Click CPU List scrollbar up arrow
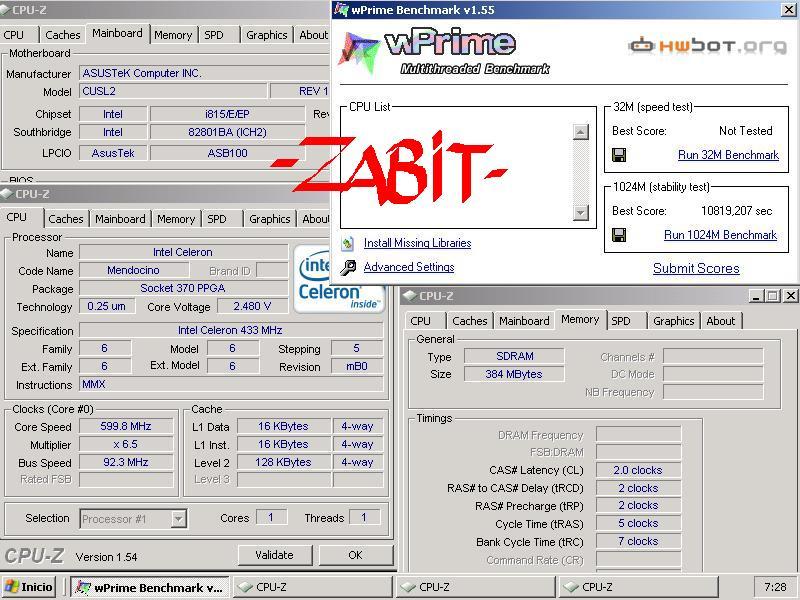This screenshot has height=600, width=800. pyautogui.click(x=581, y=132)
